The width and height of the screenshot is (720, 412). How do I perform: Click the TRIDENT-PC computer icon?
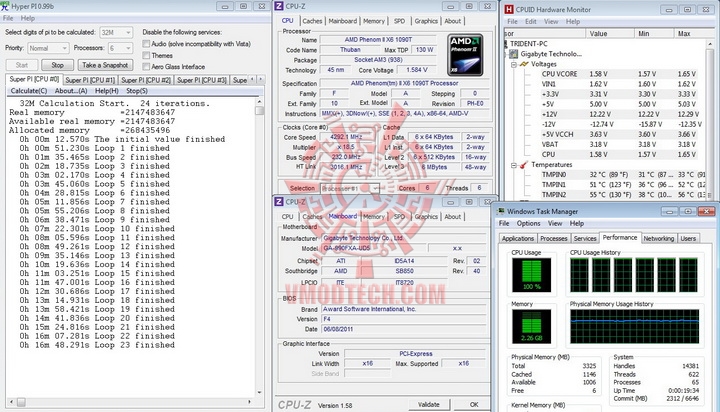tap(506, 44)
